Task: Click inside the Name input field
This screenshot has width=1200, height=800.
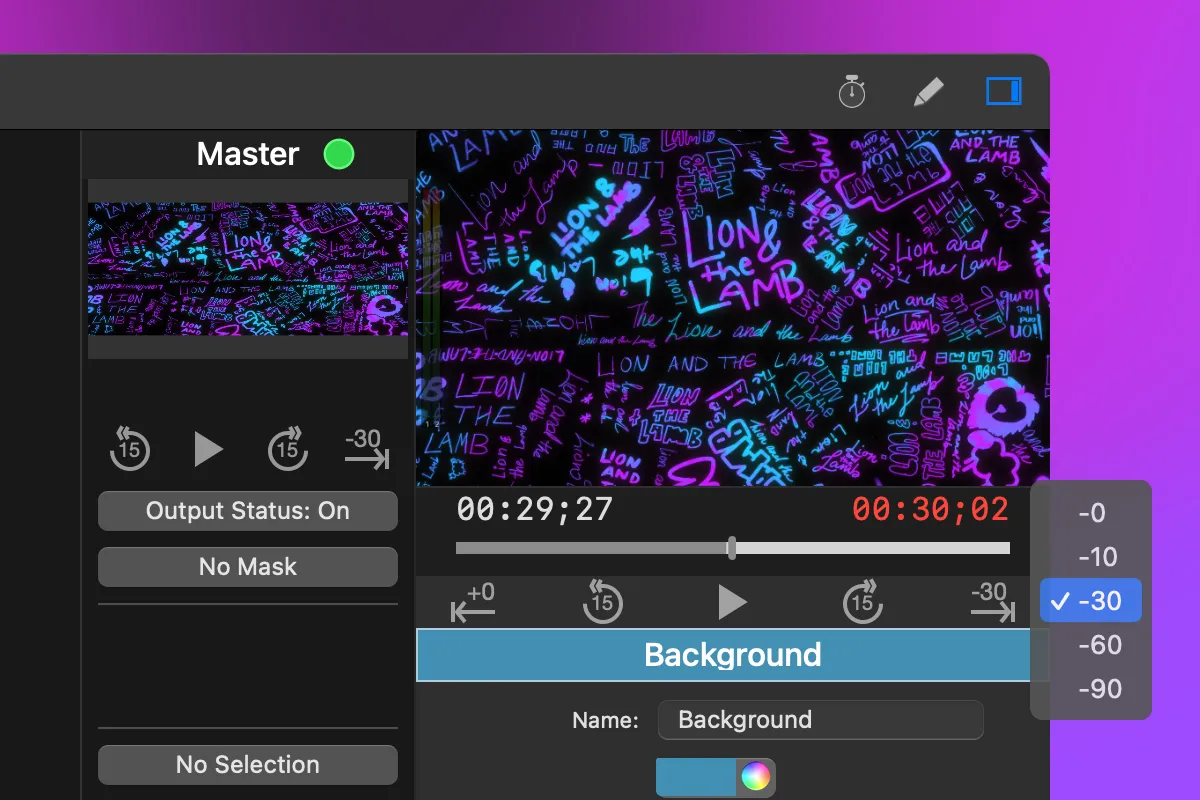Action: (x=820, y=719)
